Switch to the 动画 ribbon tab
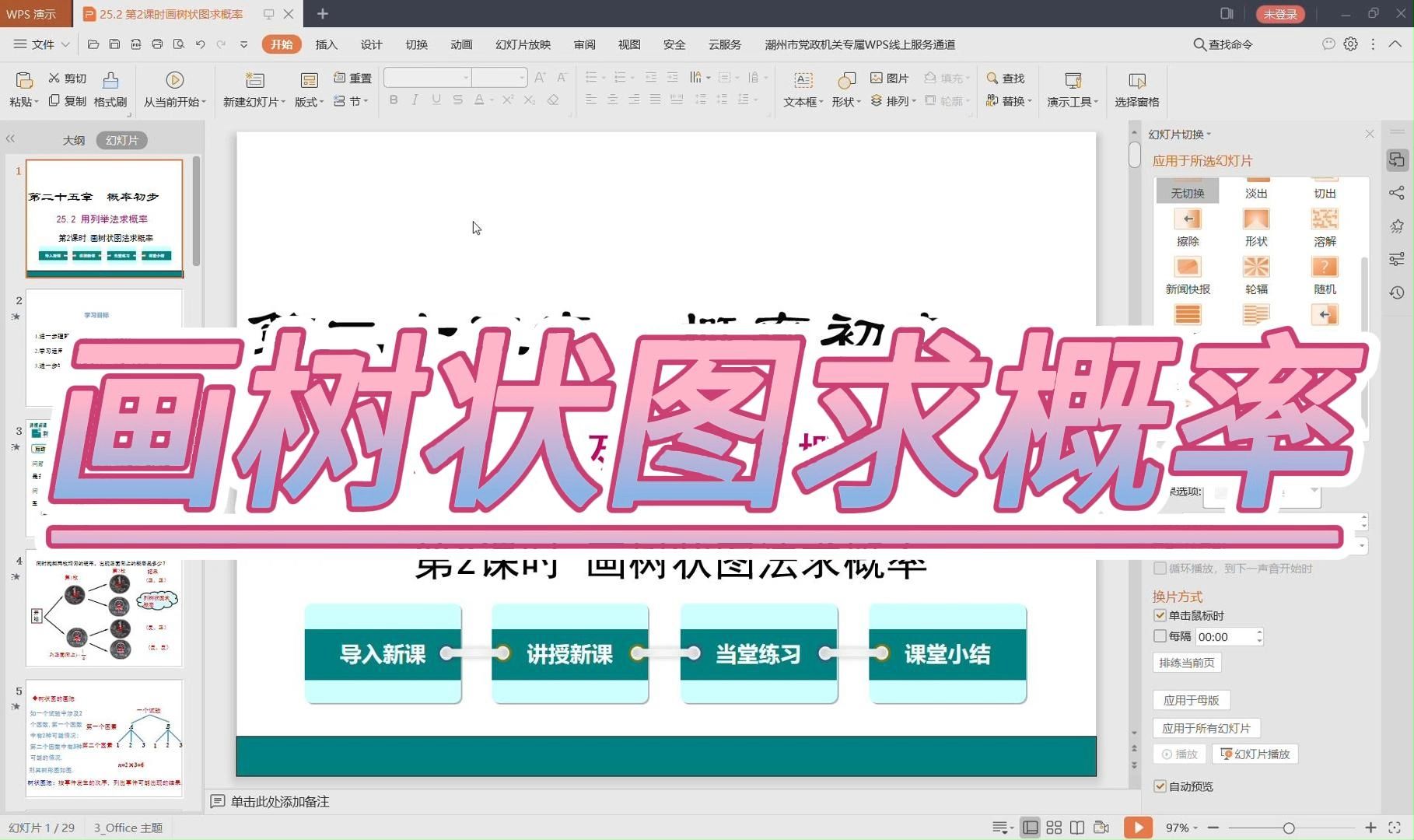The height and width of the screenshot is (840, 1414). 462,44
